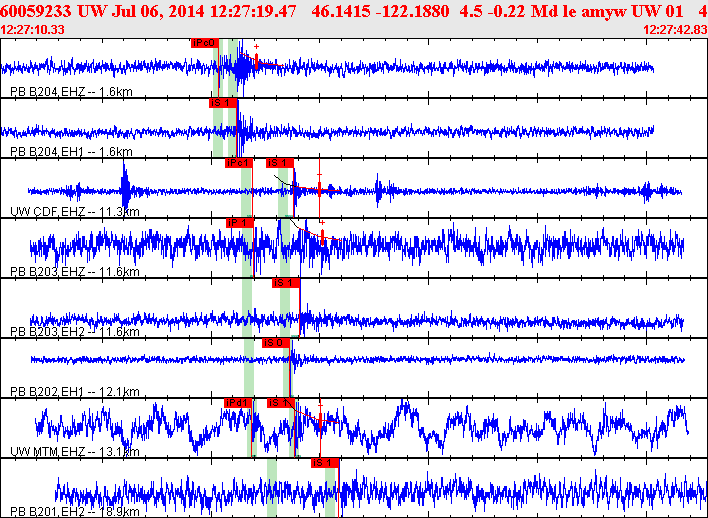Select the iS 1 pick on B203 EH2

(286, 282)
